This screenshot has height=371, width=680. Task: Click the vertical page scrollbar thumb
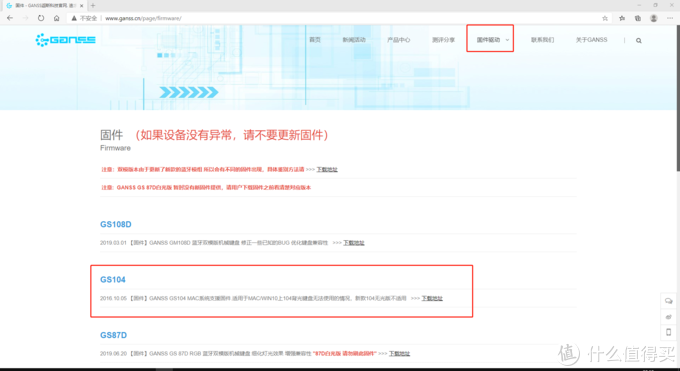point(677,98)
